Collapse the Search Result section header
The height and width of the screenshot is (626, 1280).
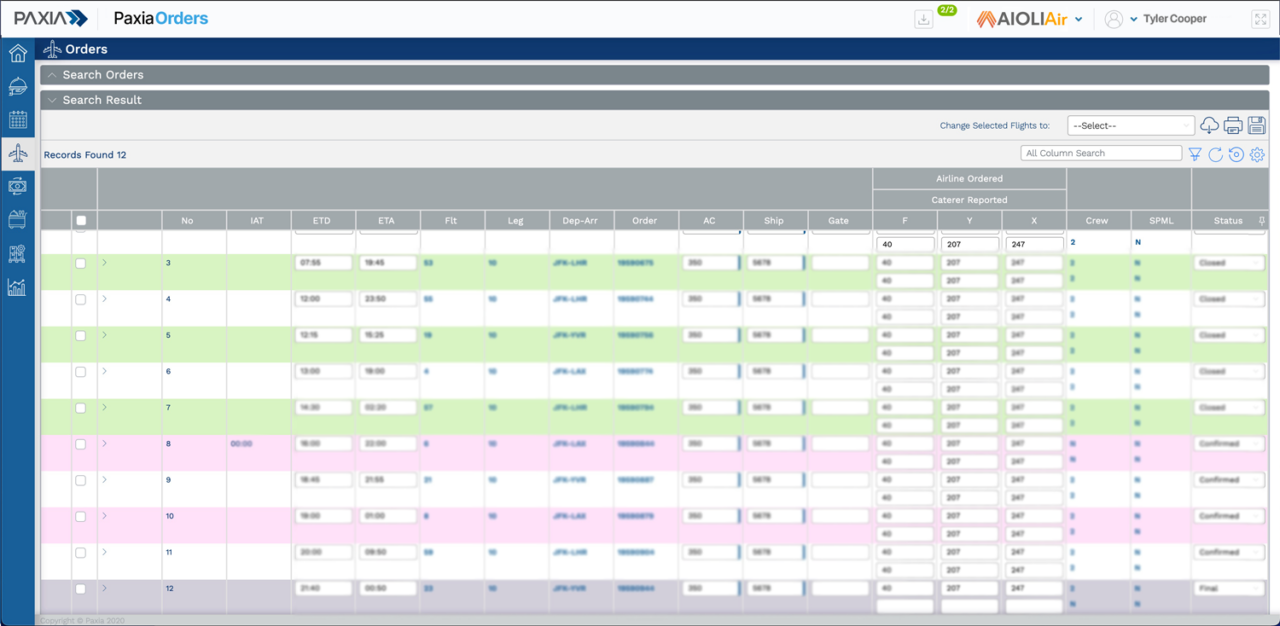52,100
